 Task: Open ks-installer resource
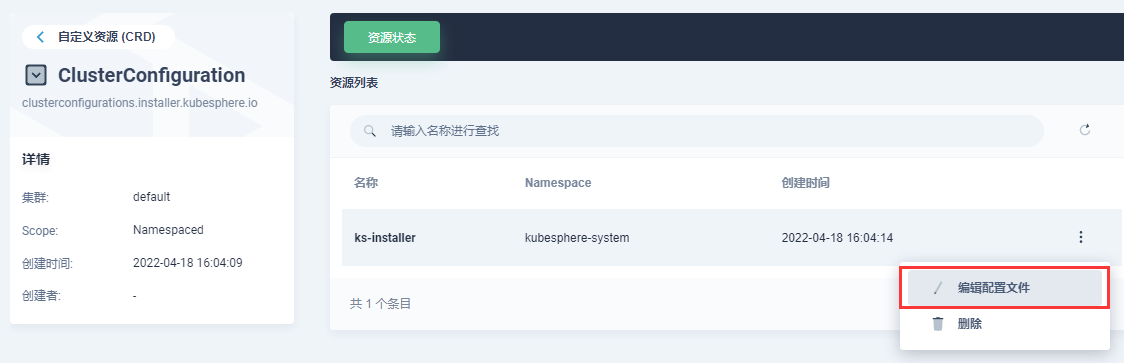[x=385, y=237]
